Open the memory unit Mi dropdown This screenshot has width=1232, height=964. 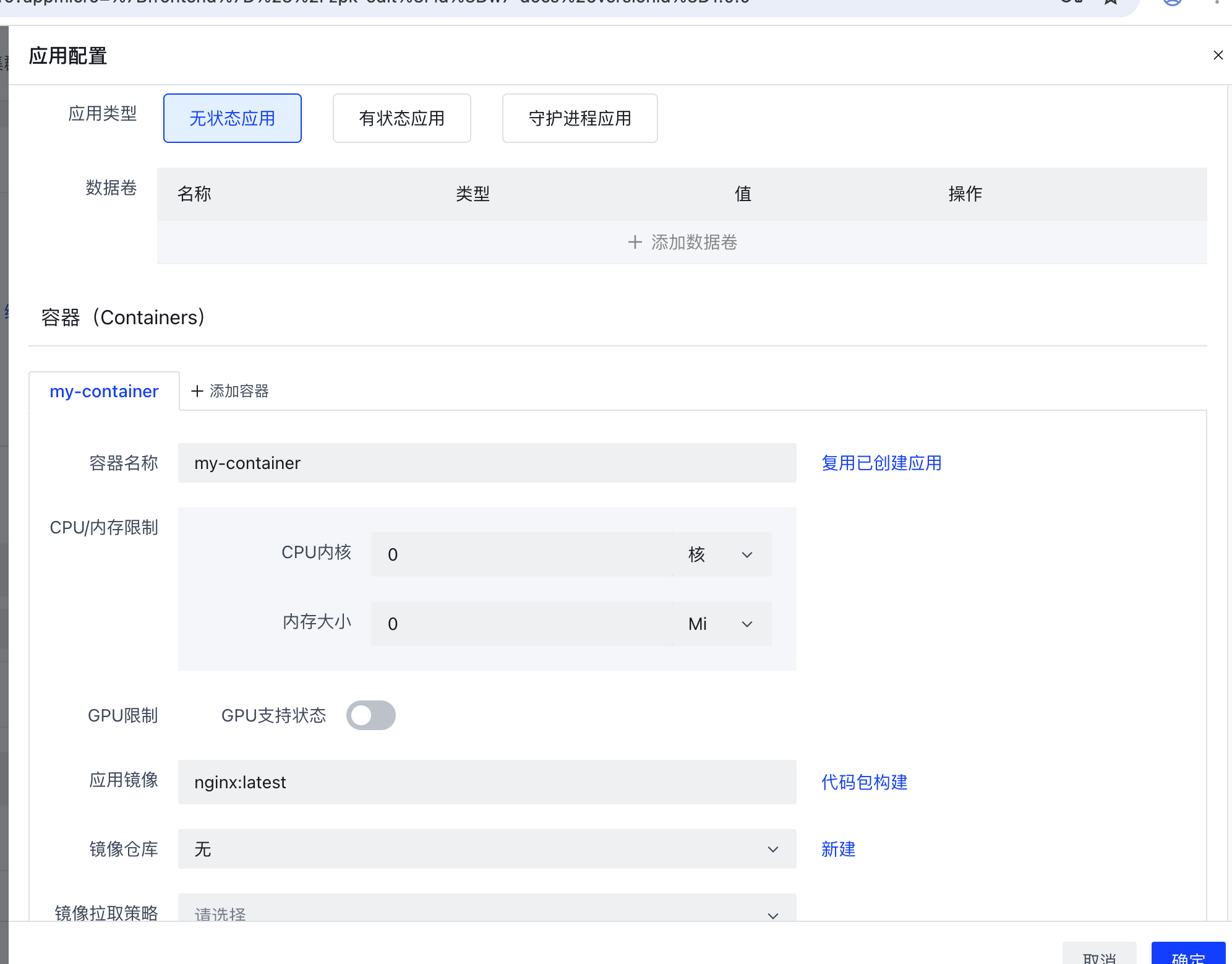(x=722, y=624)
